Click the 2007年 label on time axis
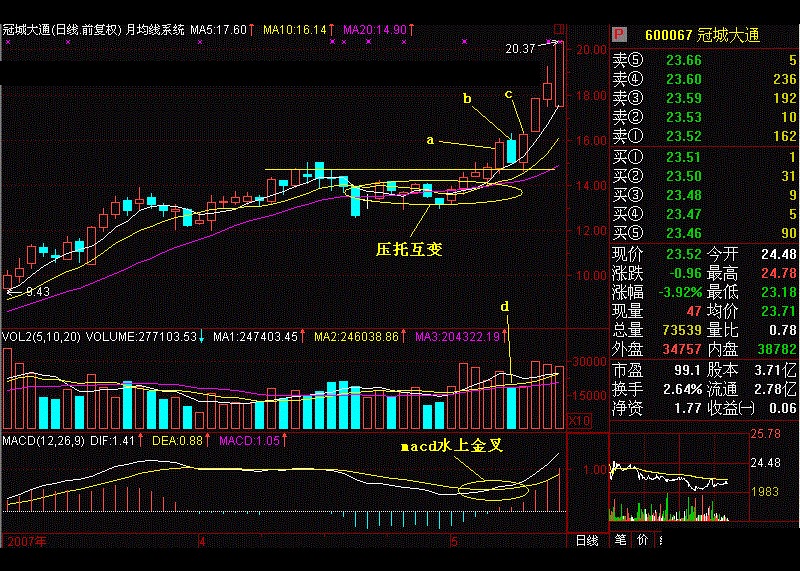The height and width of the screenshot is (571, 800). [27, 541]
